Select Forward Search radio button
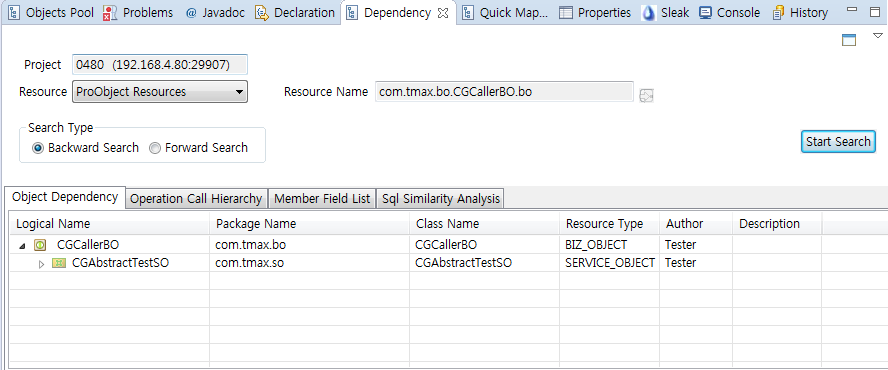 pyautogui.click(x=154, y=148)
